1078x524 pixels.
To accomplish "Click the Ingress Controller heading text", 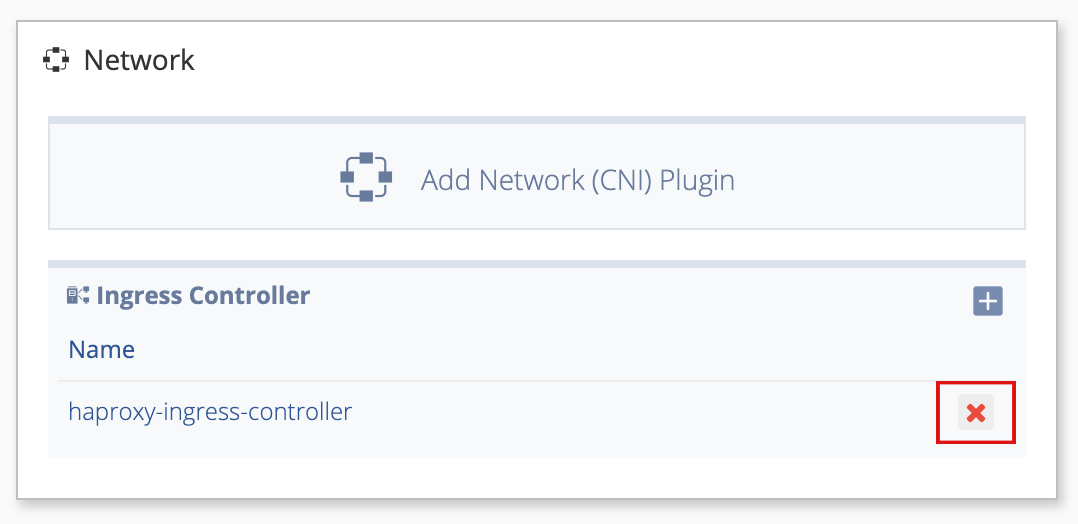I will click(x=204, y=296).
